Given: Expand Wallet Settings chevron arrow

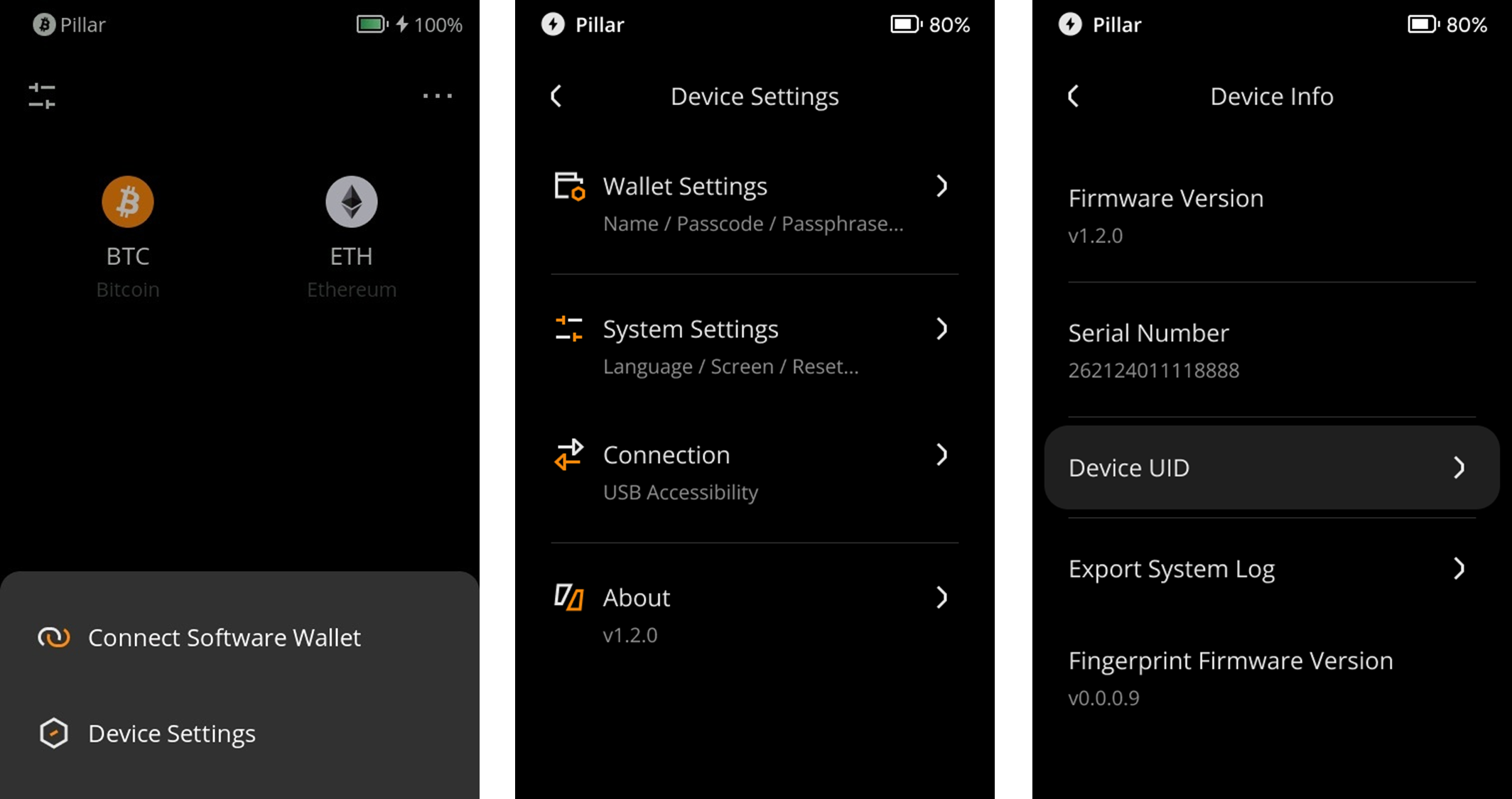Looking at the screenshot, I should (x=941, y=186).
